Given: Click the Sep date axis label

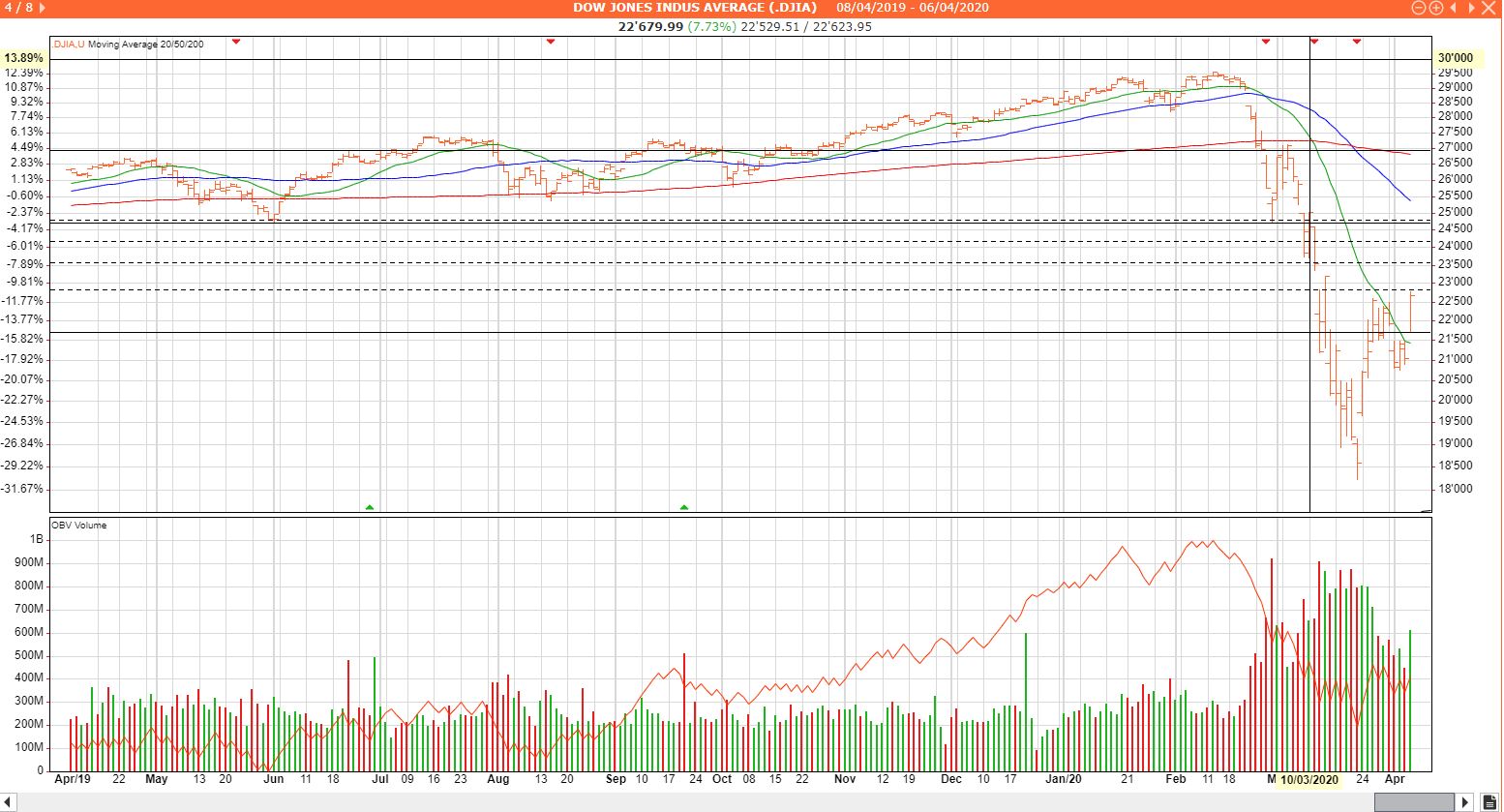Looking at the screenshot, I should (x=616, y=779).
